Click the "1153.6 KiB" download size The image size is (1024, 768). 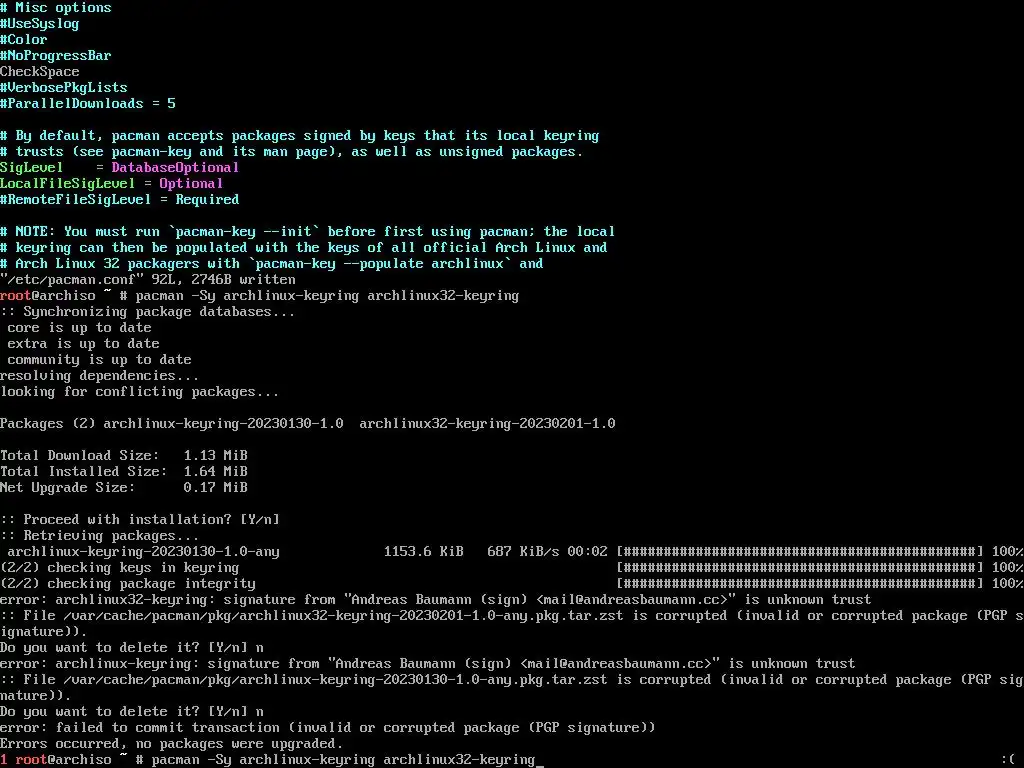[423, 552]
